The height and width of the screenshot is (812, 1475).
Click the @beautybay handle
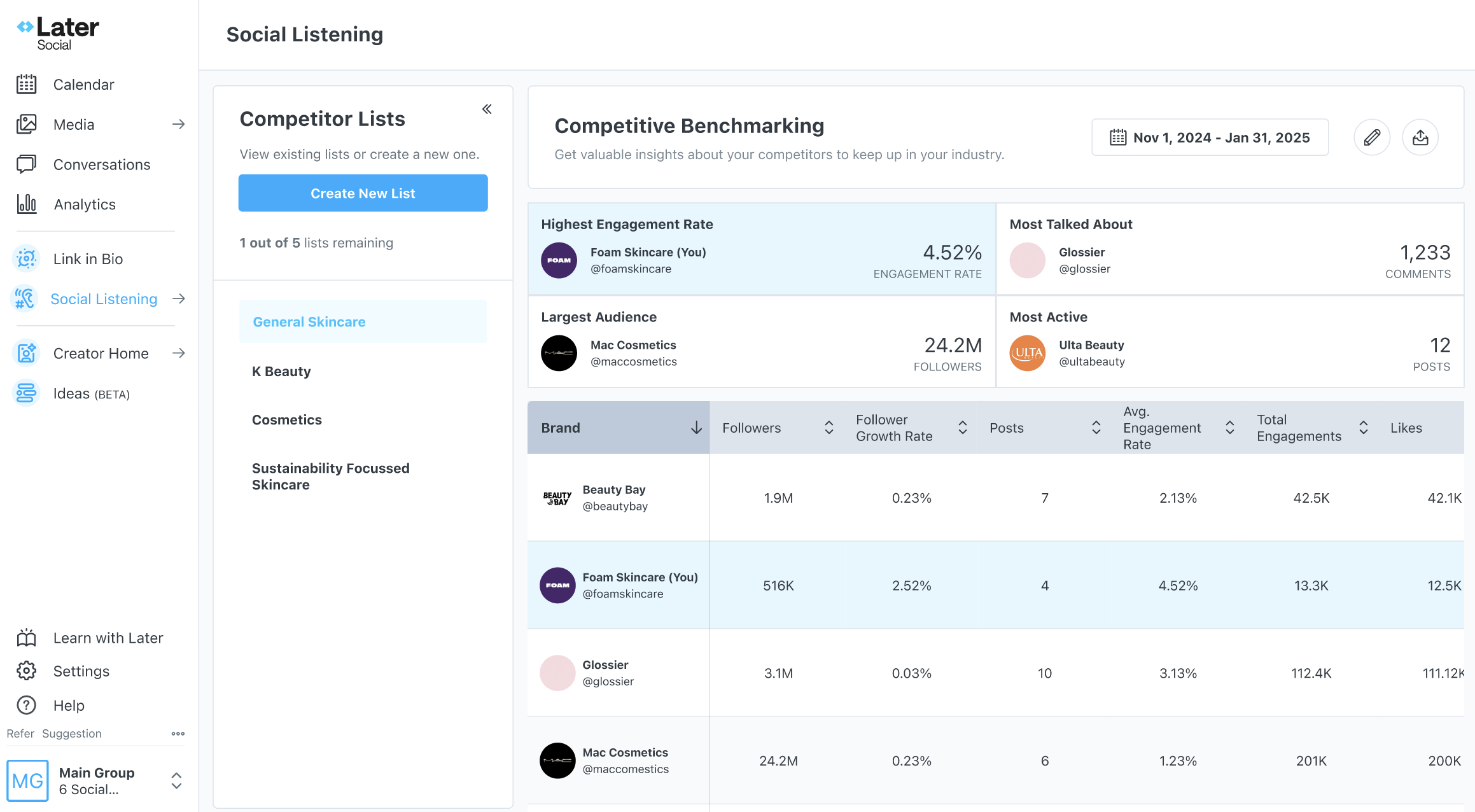pos(615,506)
